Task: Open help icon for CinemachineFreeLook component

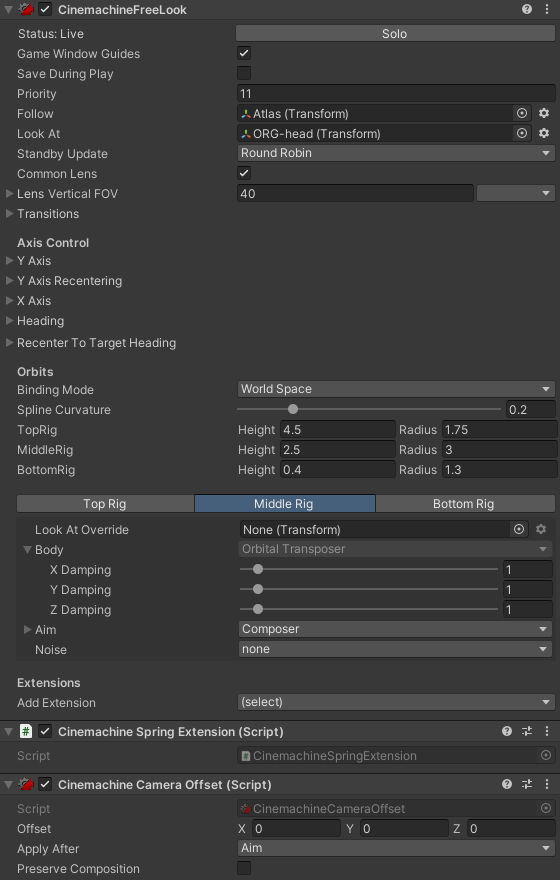Action: pos(526,9)
